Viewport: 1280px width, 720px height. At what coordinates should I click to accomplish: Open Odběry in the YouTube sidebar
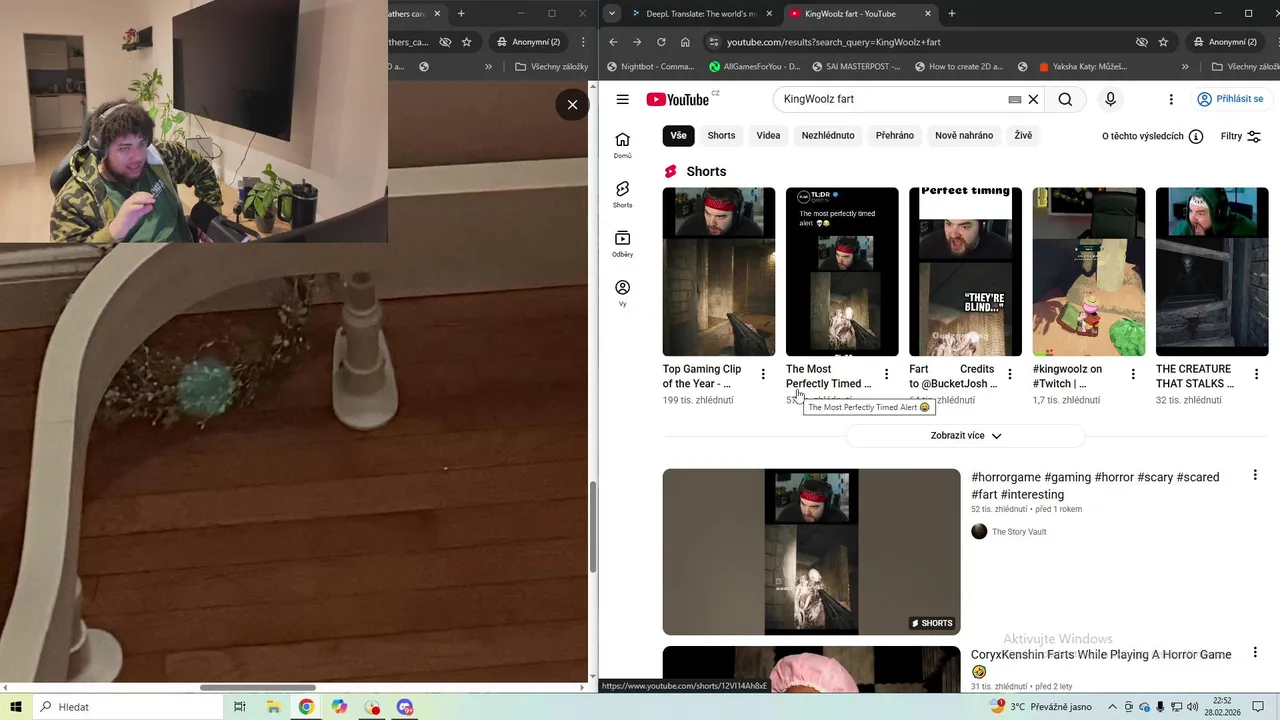point(622,244)
